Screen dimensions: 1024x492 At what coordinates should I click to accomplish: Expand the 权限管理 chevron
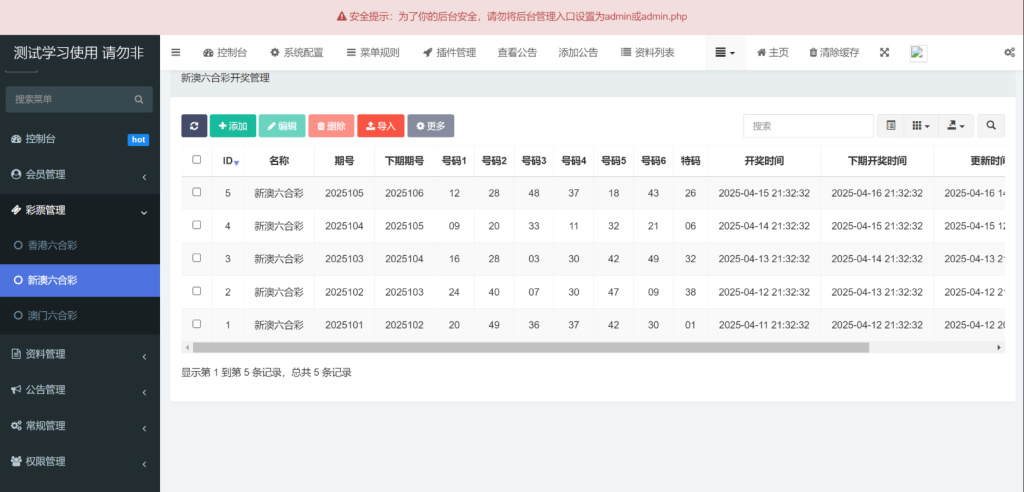(x=144, y=464)
